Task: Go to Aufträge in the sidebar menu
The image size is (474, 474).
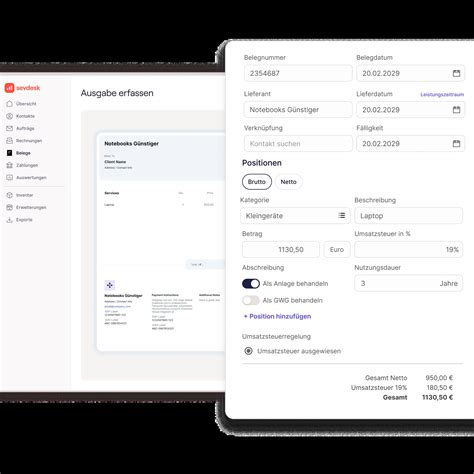Action: (x=25, y=128)
